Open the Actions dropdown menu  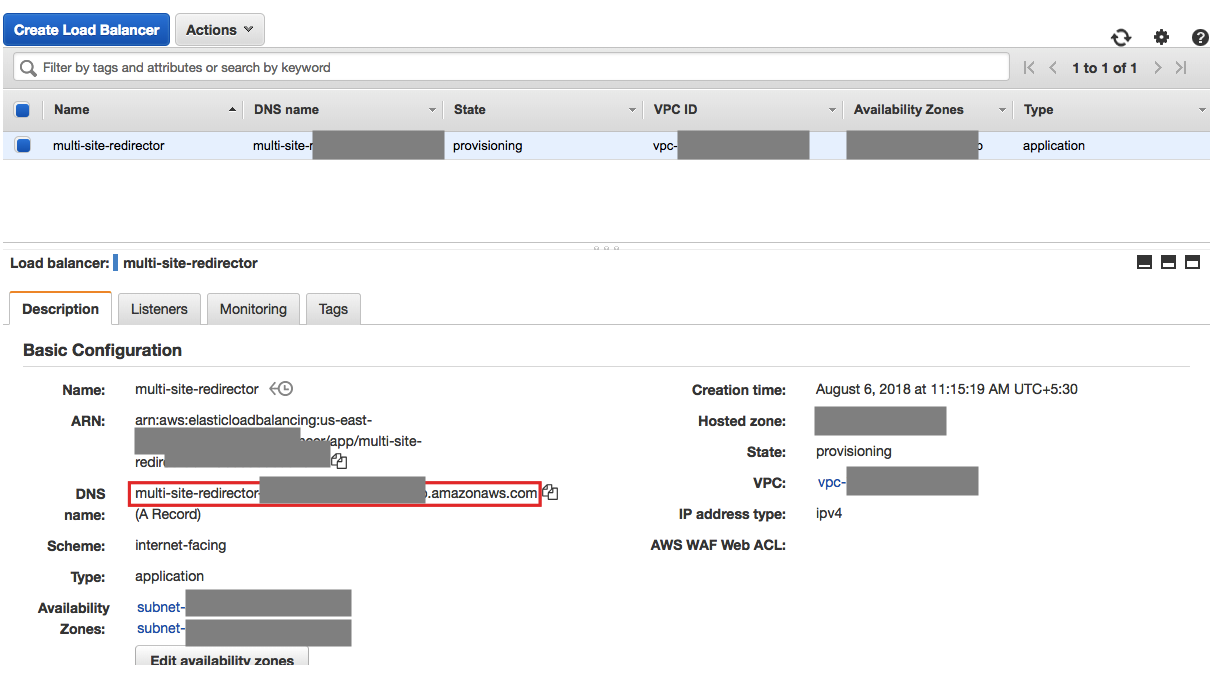(220, 30)
